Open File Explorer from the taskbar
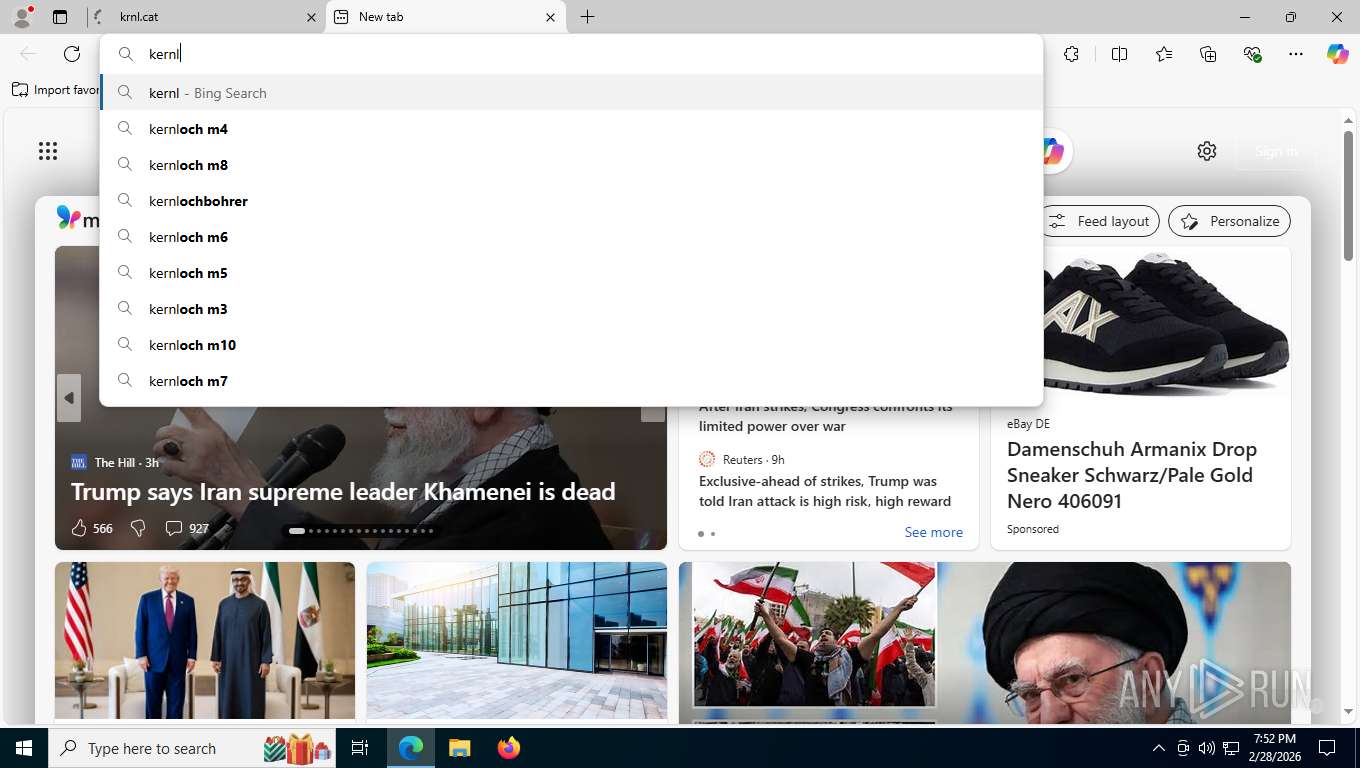Image resolution: width=1360 pixels, height=768 pixels. click(459, 748)
